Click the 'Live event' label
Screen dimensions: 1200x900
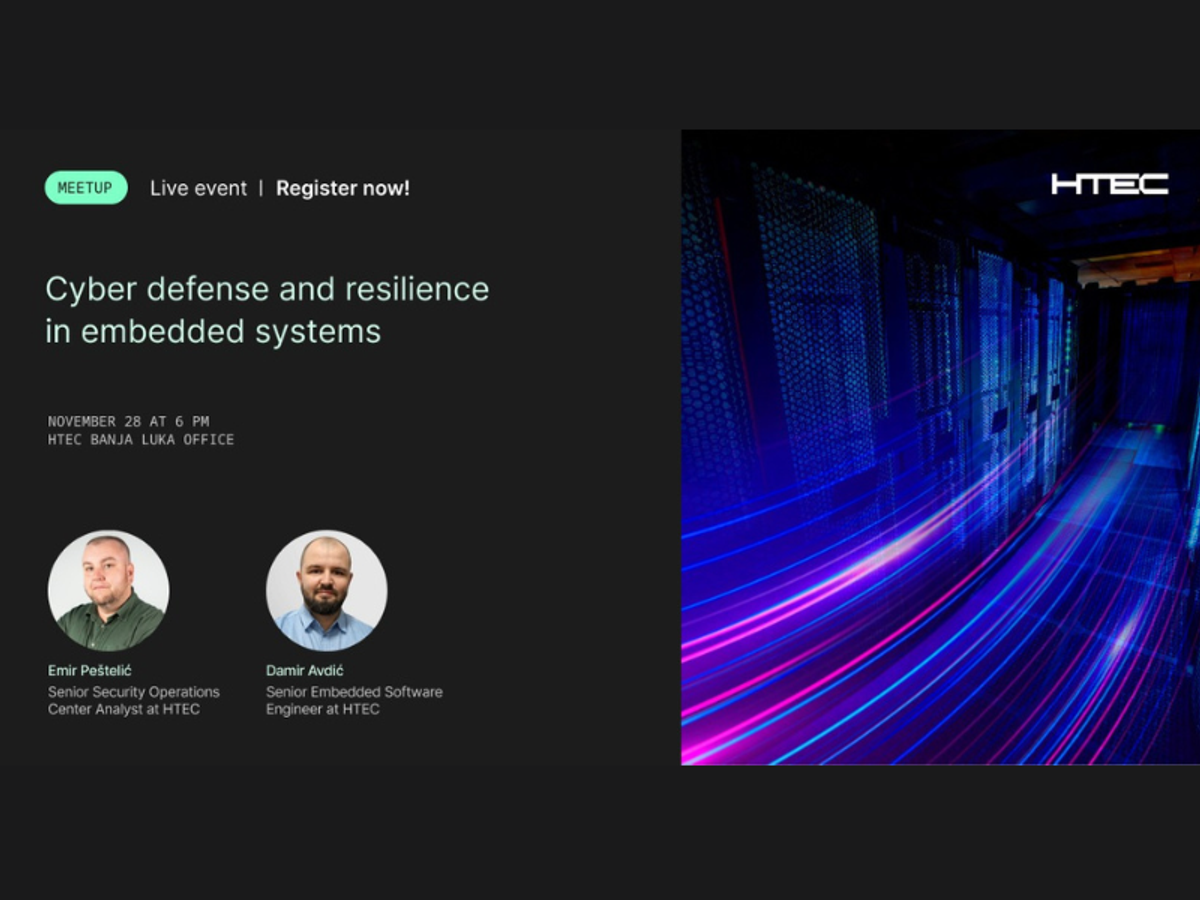[x=198, y=188]
